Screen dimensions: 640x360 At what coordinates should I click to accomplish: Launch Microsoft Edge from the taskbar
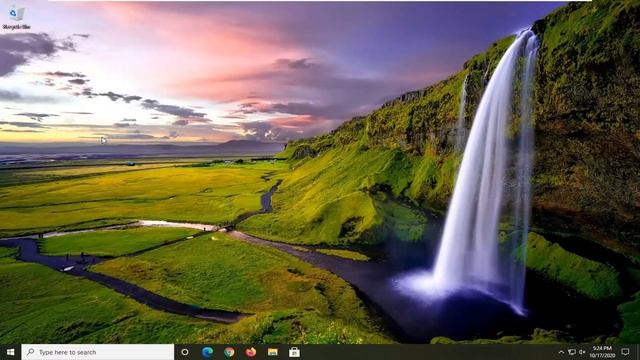tap(207, 352)
